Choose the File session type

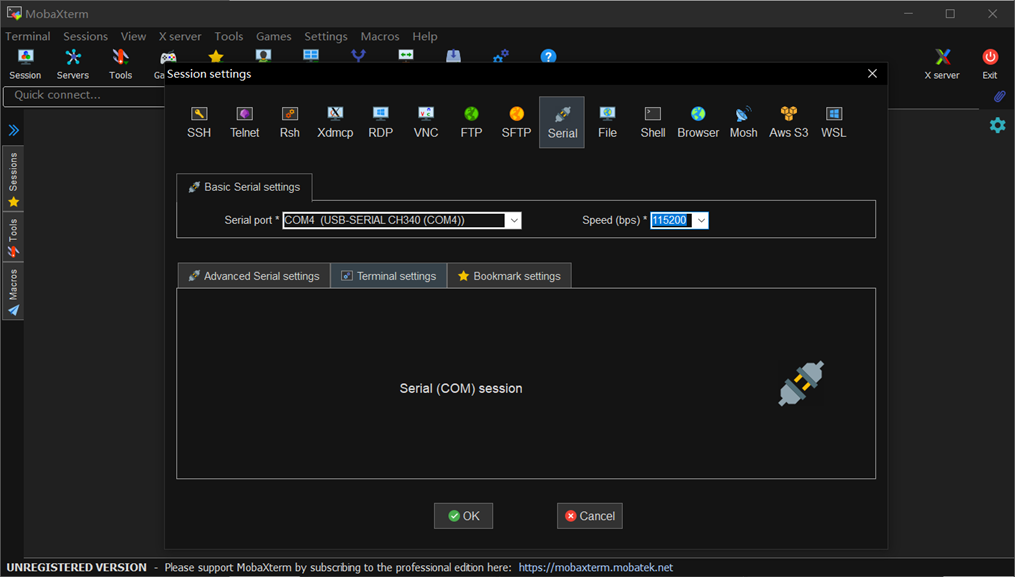[x=607, y=122]
